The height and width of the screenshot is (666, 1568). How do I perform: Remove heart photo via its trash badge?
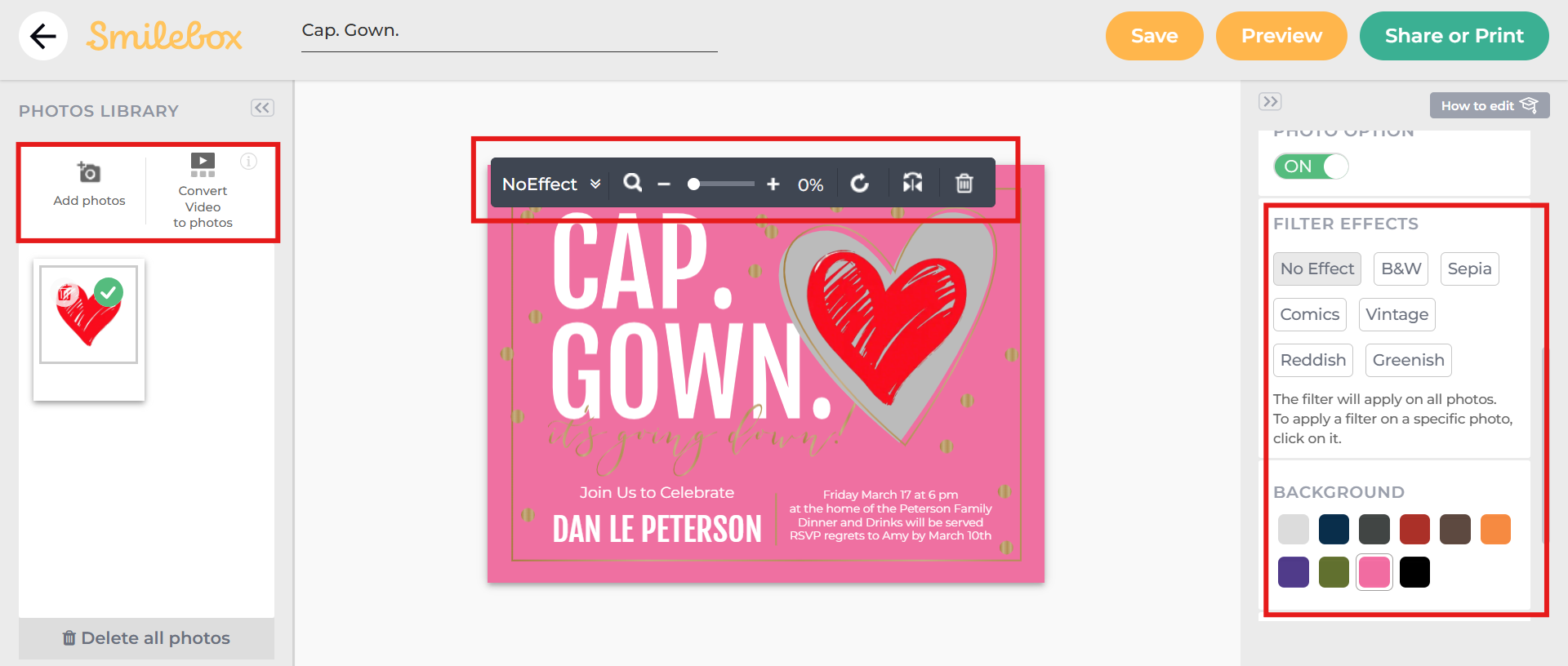tap(66, 294)
